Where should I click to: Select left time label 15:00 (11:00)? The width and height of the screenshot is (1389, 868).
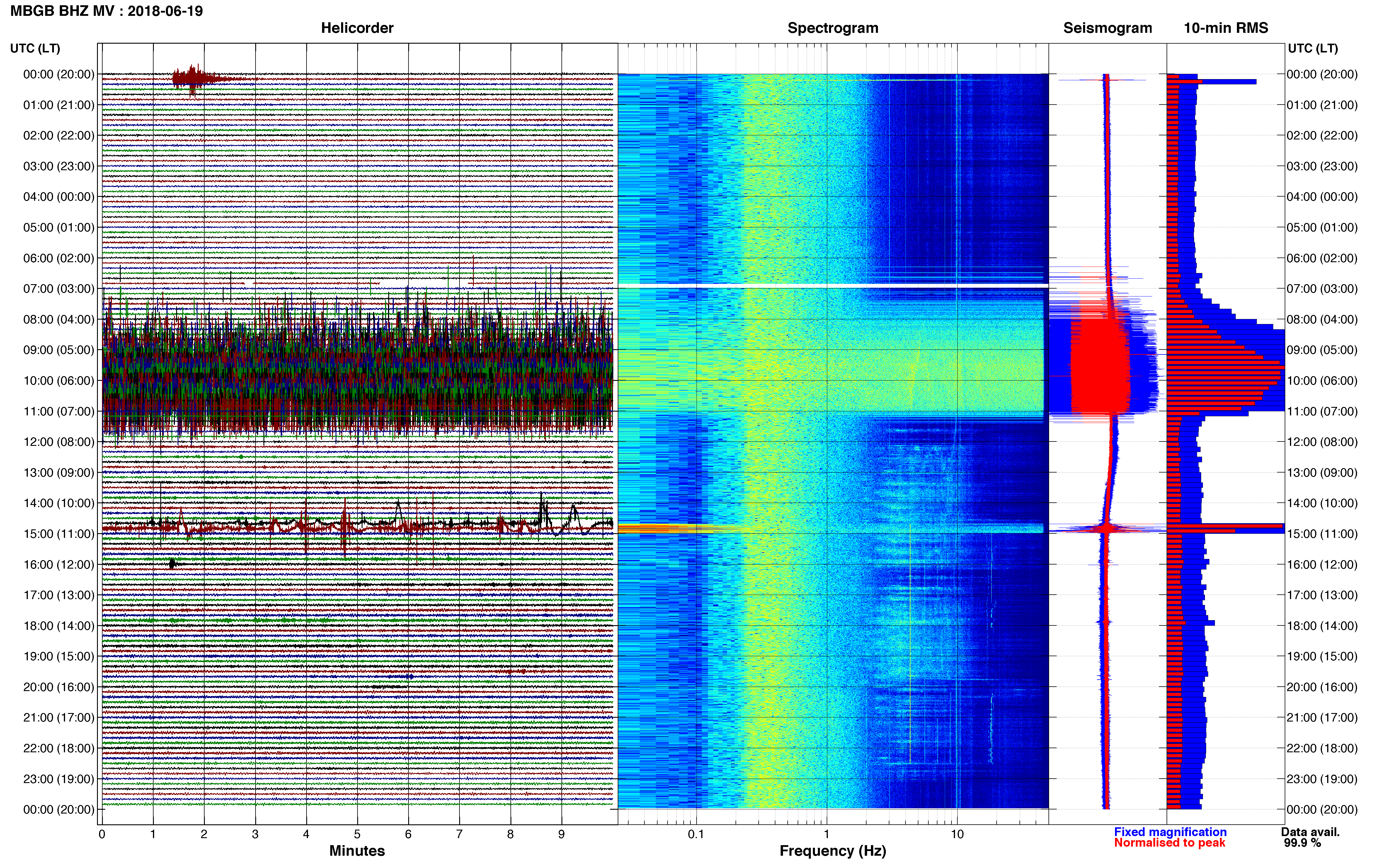[59, 534]
